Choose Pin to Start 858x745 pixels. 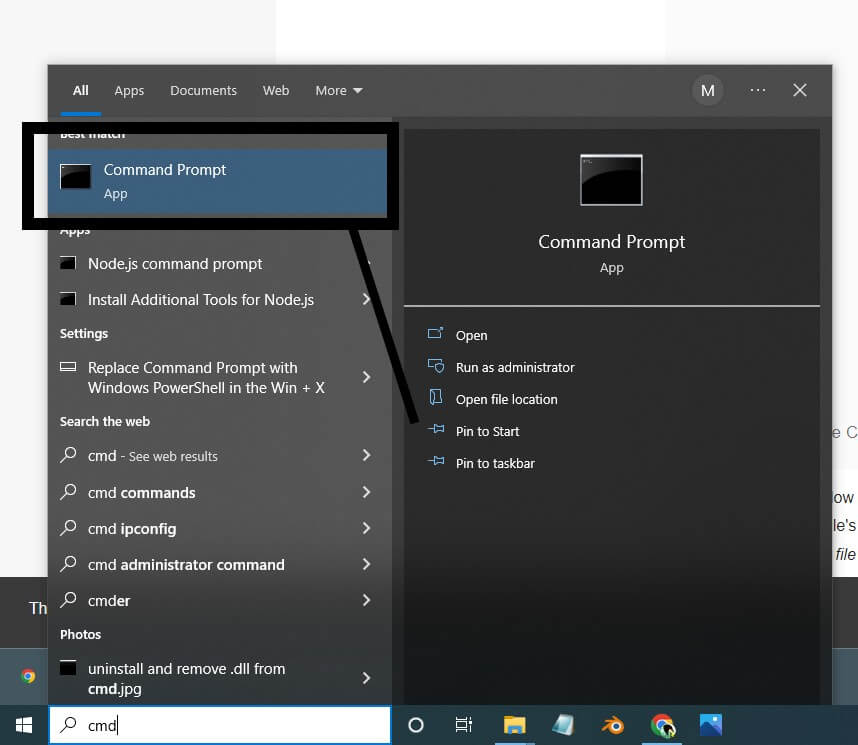[487, 431]
